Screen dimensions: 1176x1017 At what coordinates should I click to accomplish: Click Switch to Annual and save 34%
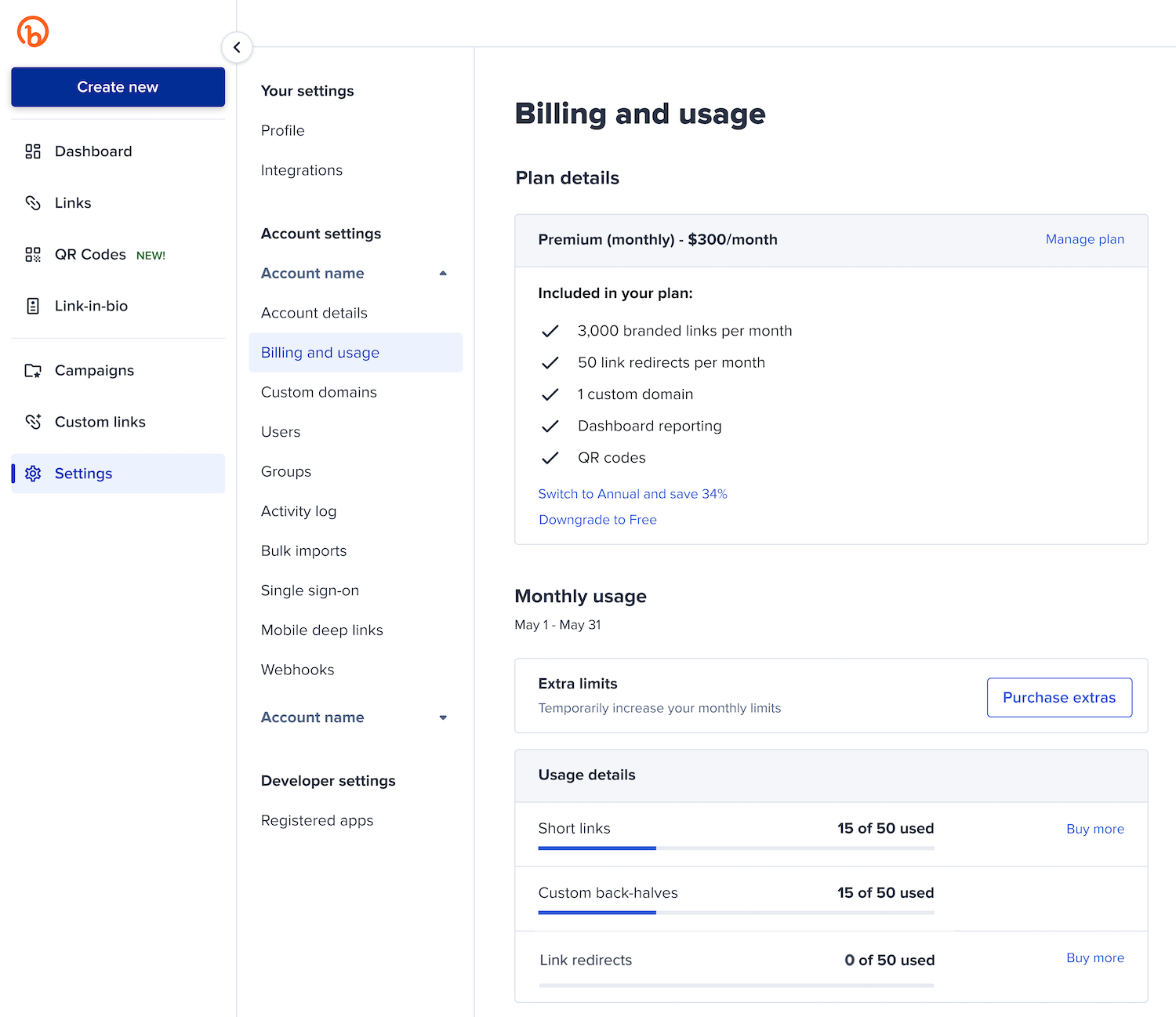633,494
